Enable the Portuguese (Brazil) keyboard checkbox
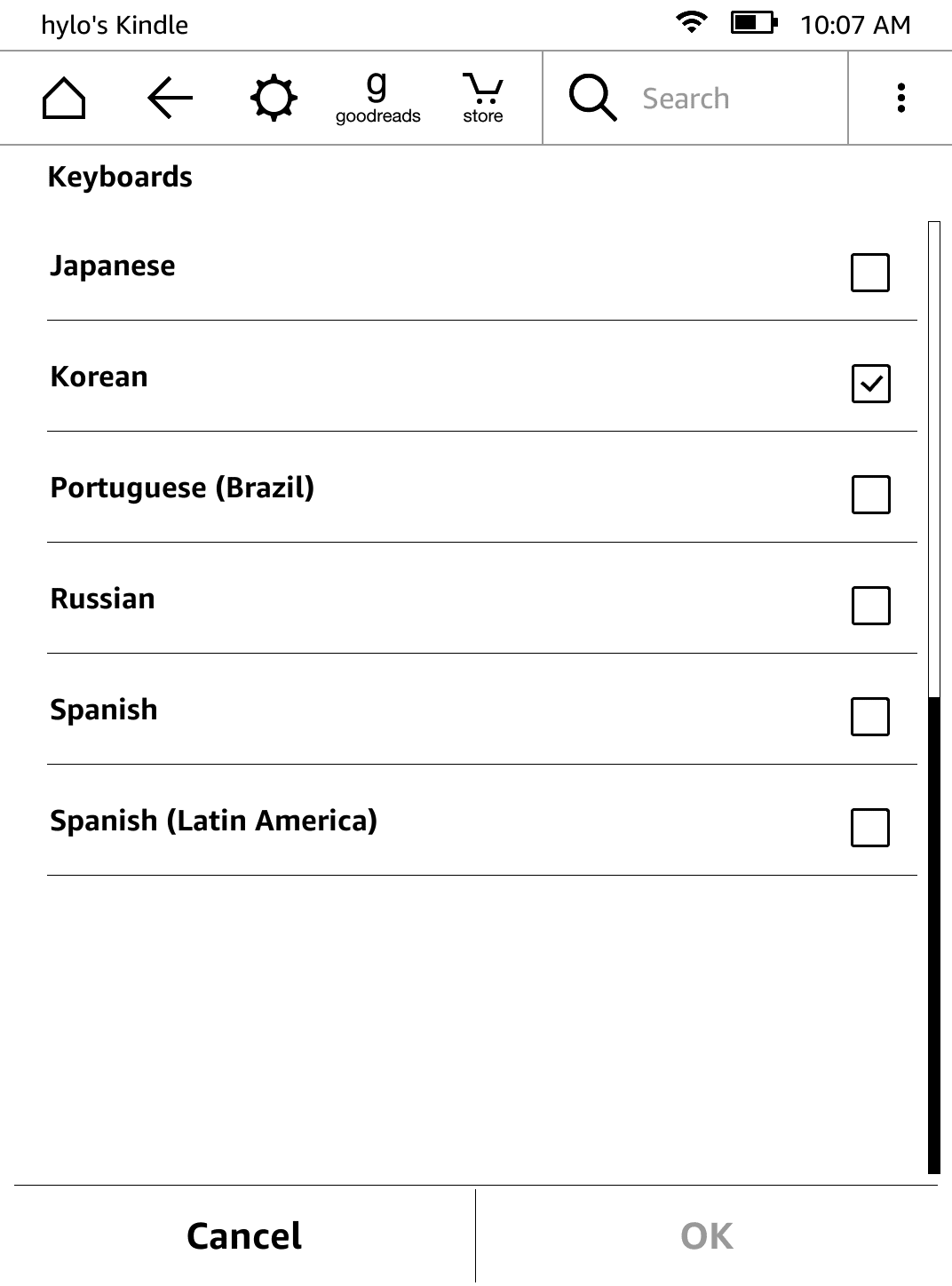Screen dimensions: 952x1286 pyautogui.click(x=870, y=495)
